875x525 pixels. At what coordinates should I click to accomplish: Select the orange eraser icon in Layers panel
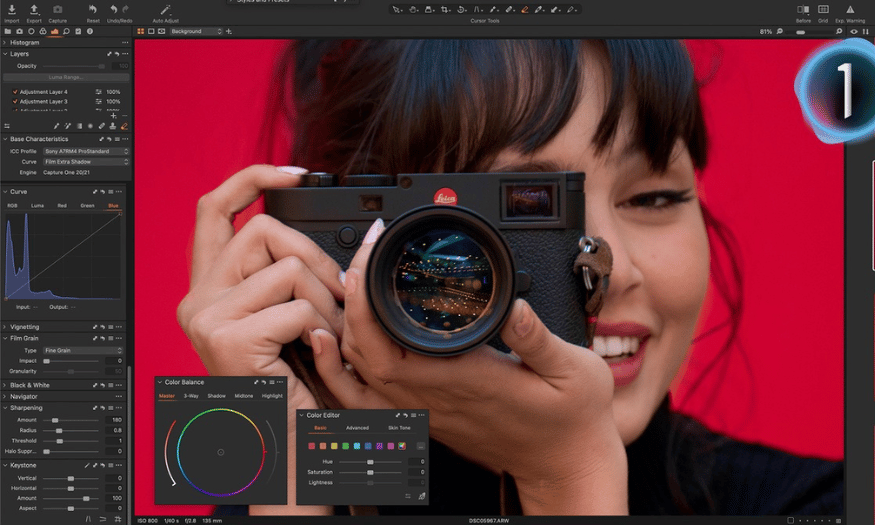(x=124, y=126)
